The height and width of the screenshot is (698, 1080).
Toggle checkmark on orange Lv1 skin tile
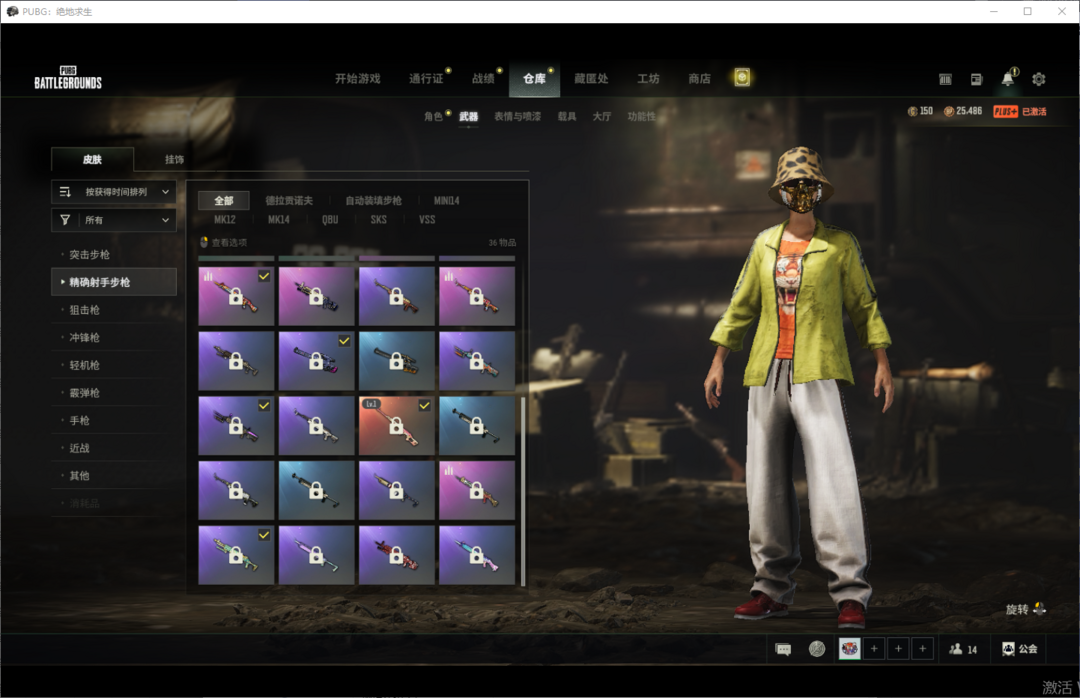[424, 405]
